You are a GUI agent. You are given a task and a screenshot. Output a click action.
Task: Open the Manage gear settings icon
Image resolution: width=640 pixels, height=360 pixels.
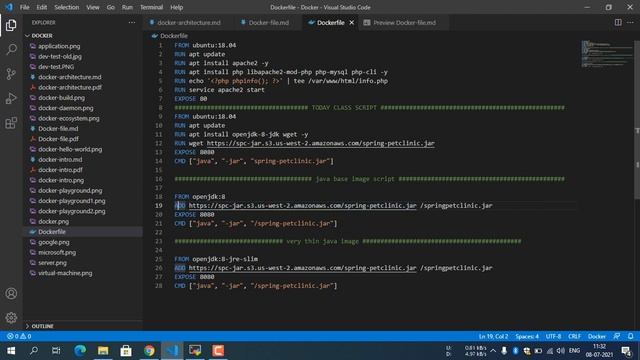11,318
